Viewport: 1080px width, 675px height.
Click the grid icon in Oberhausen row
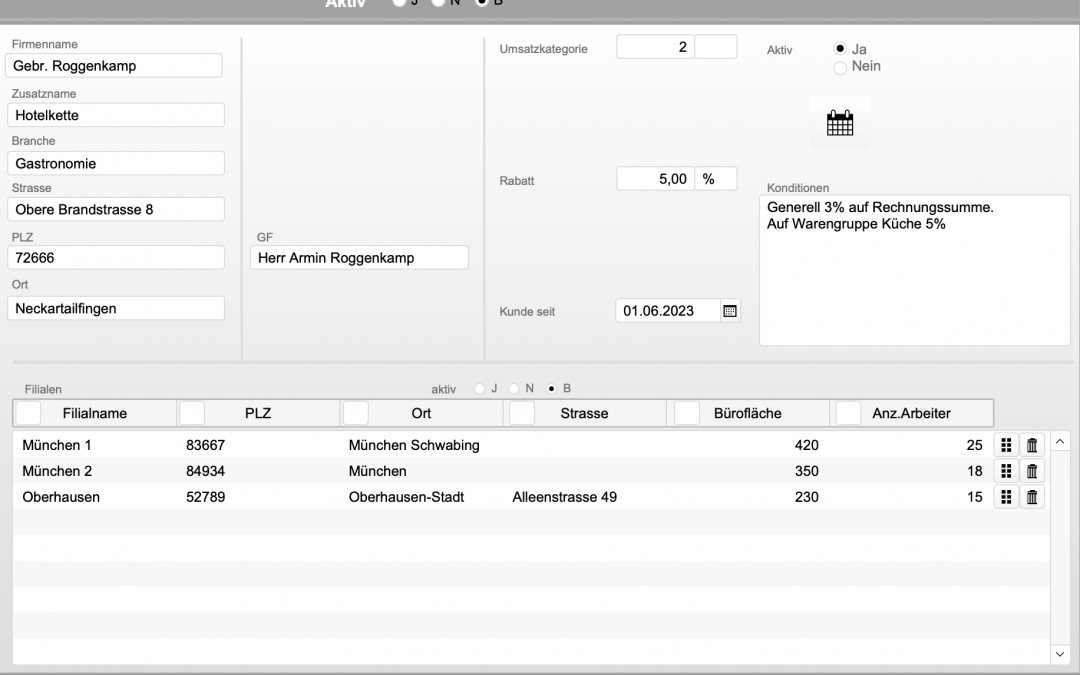tap(1006, 497)
